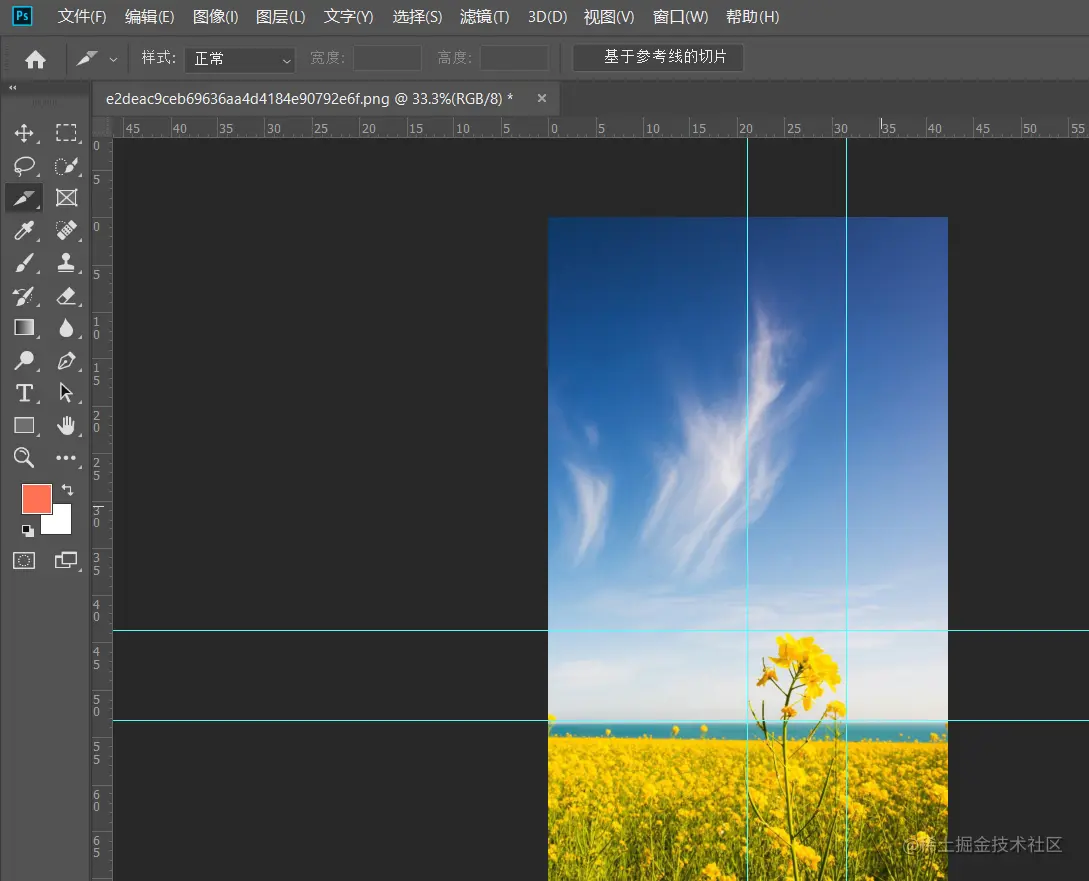Click the Home icon in options bar
Image resolution: width=1089 pixels, height=881 pixels.
pyautogui.click(x=35, y=60)
